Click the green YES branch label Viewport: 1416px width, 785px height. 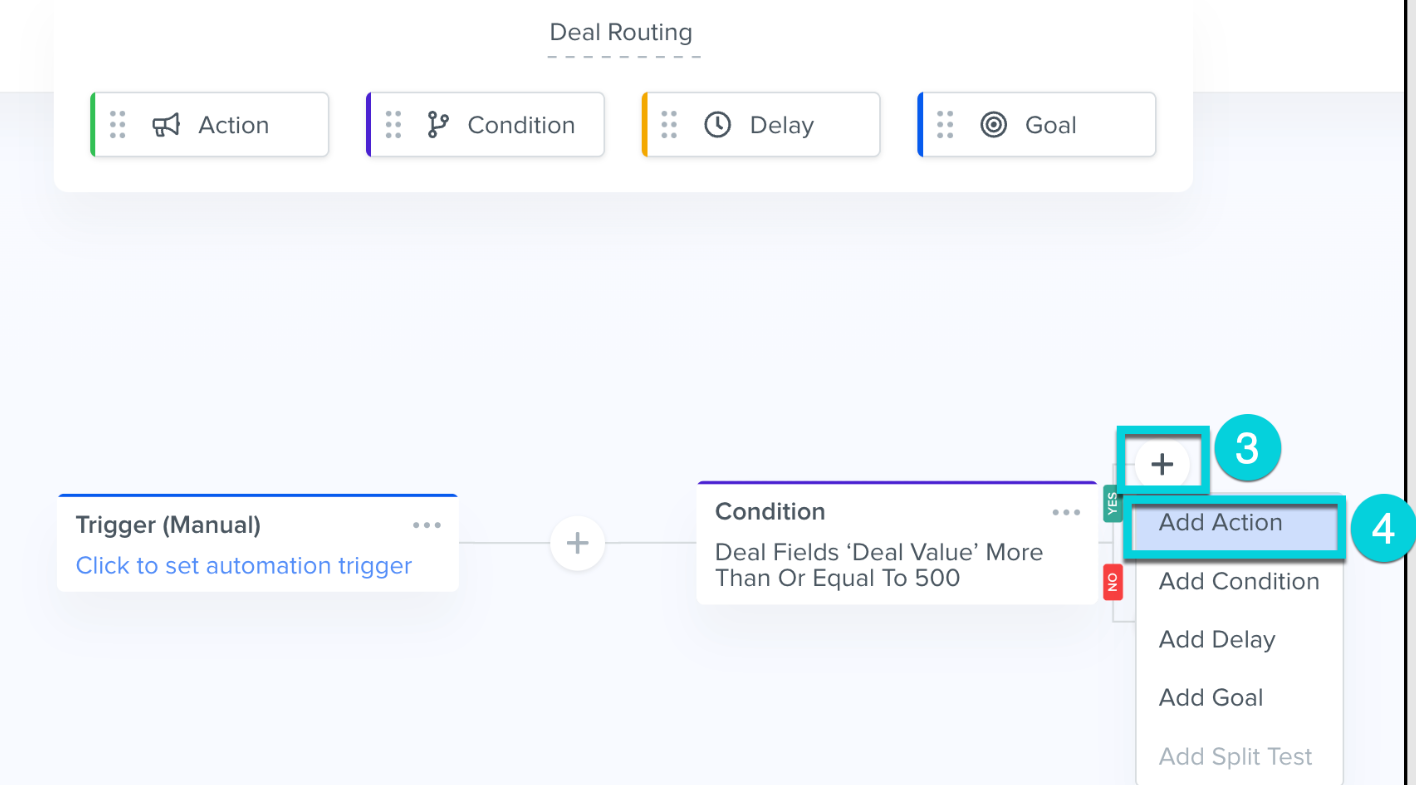pos(1112,504)
